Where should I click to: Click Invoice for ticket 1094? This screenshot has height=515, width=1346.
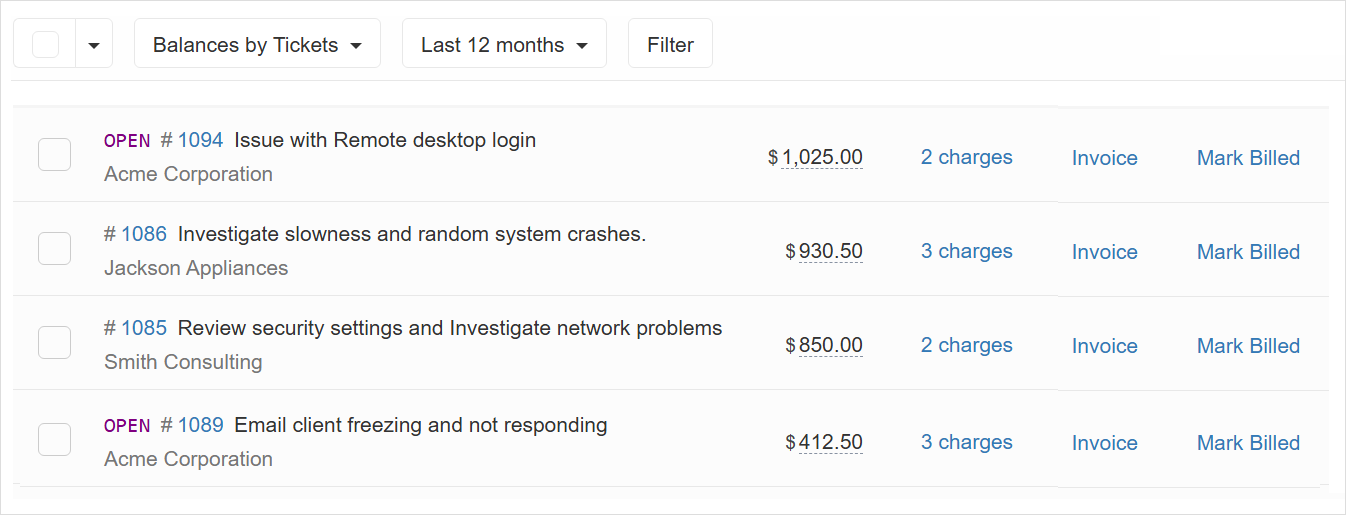click(1104, 158)
